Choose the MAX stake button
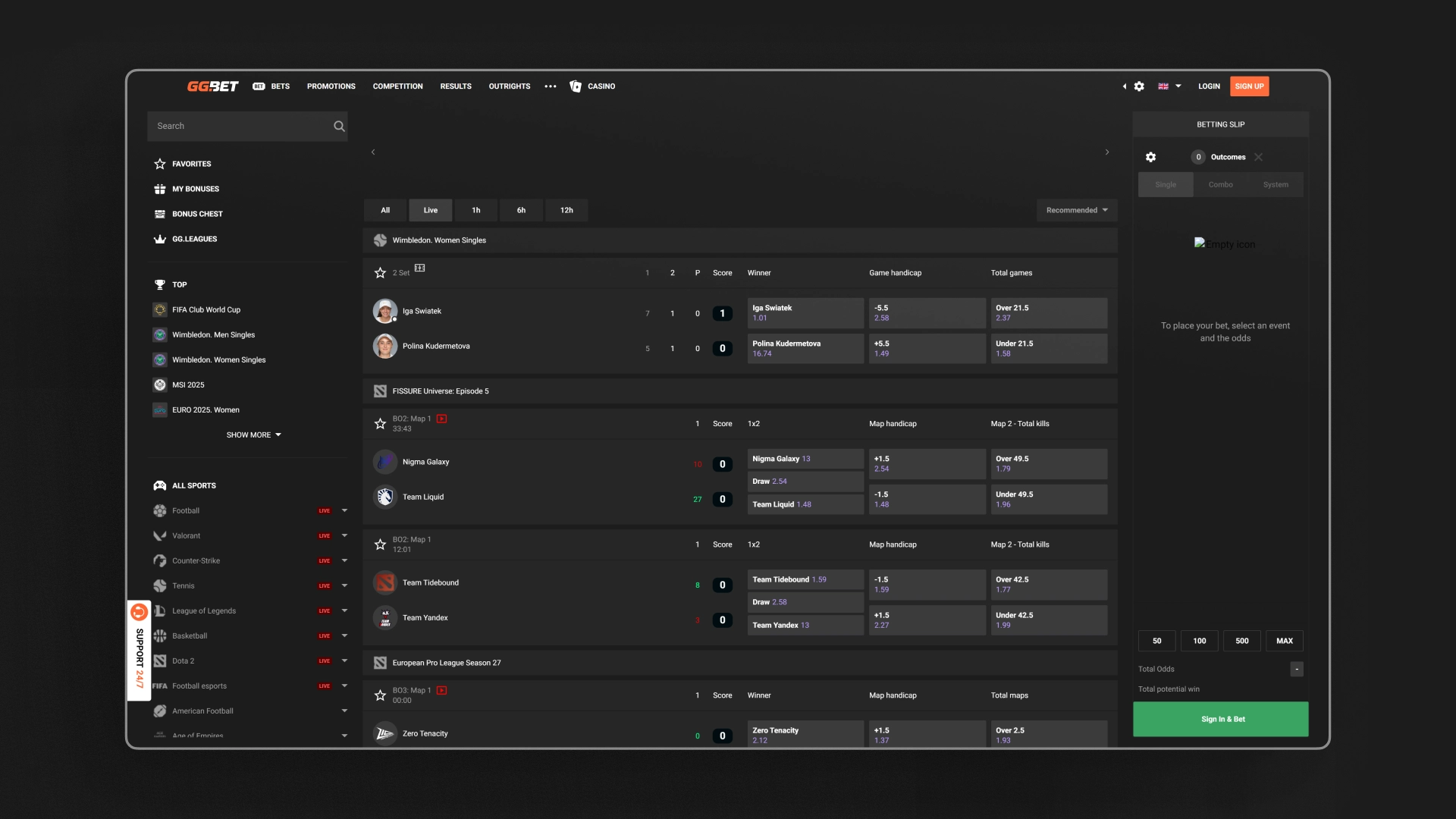The height and width of the screenshot is (819, 1456). (x=1285, y=641)
